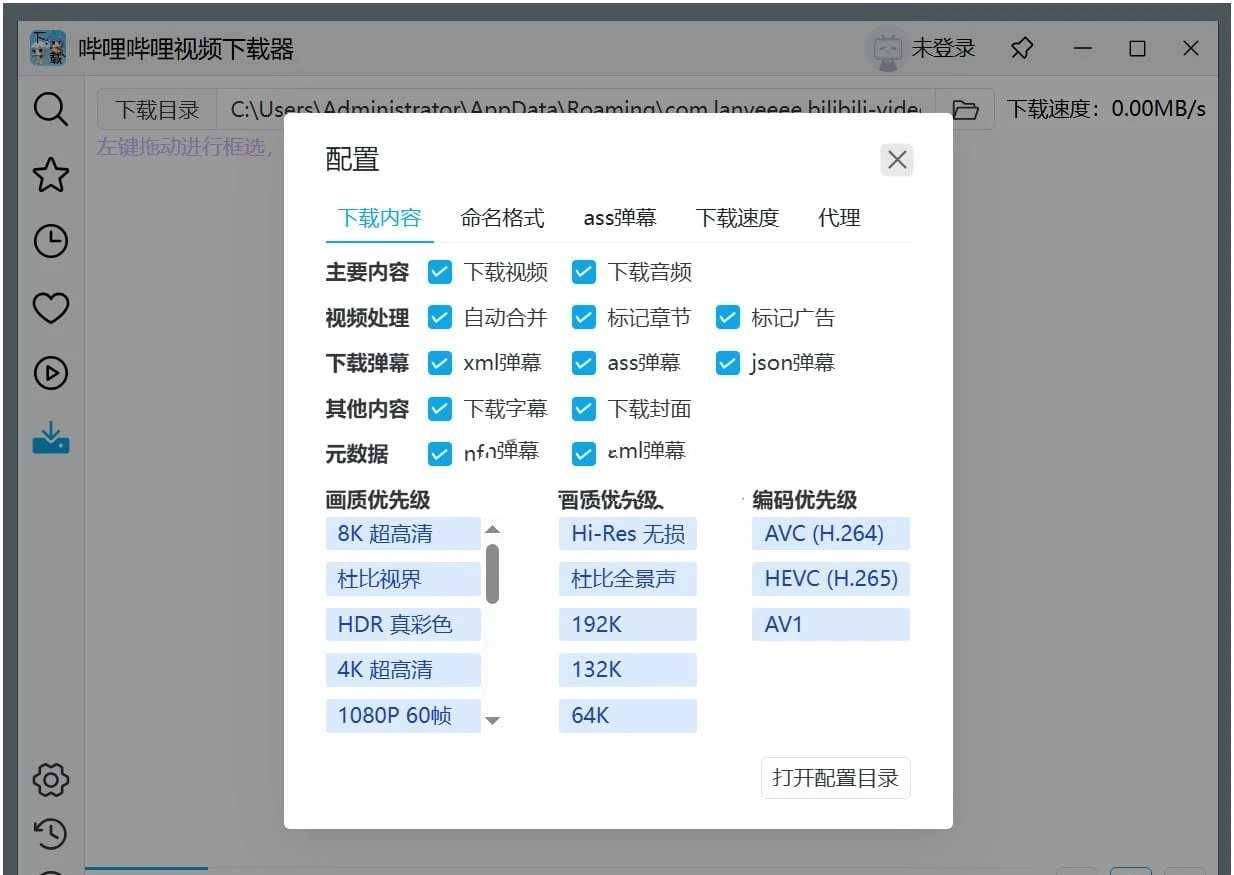The height and width of the screenshot is (875, 1234).
Task: Open the history rewind-clock sidebar icon
Action: [50, 833]
